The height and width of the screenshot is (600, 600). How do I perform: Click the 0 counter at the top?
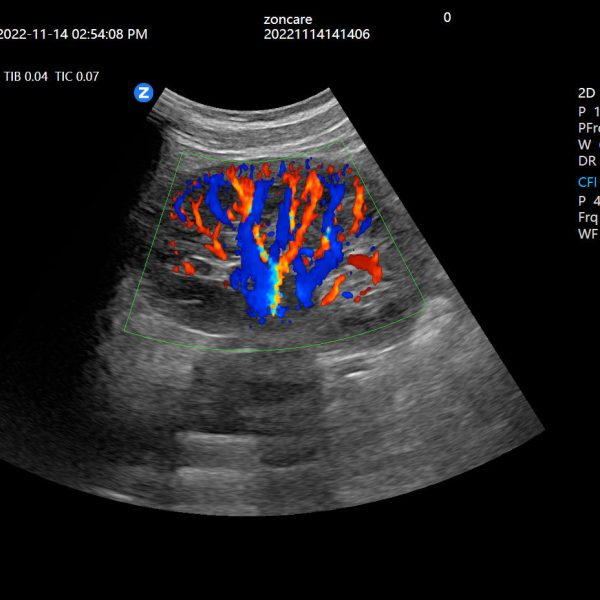point(447,17)
